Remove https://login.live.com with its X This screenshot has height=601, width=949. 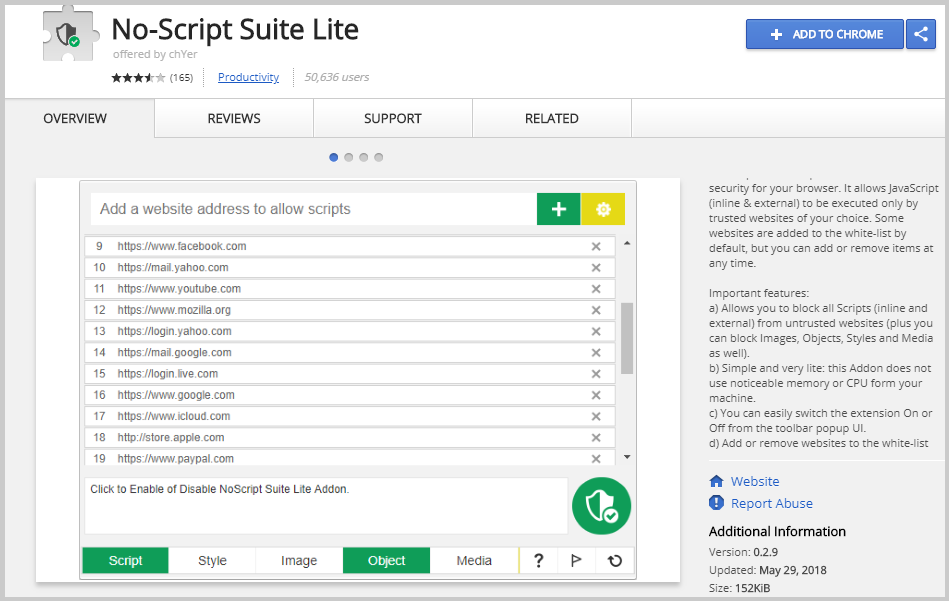[x=596, y=373]
